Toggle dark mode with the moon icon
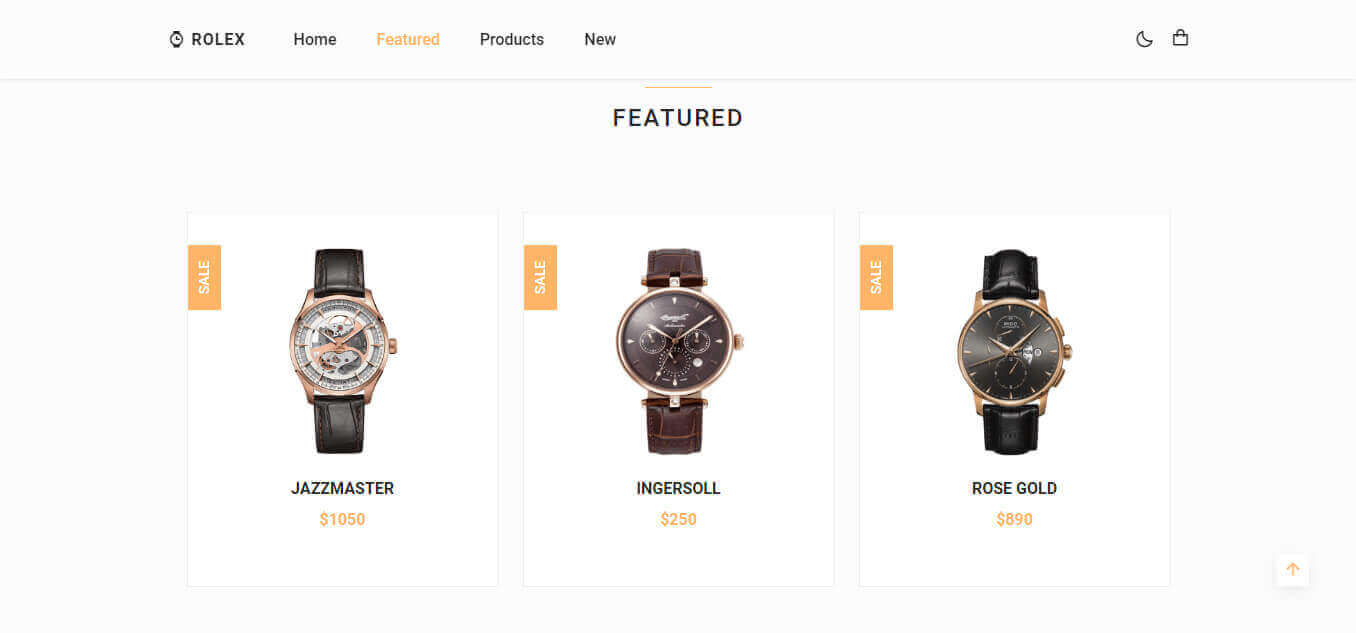The width and height of the screenshot is (1356, 633). (1144, 39)
